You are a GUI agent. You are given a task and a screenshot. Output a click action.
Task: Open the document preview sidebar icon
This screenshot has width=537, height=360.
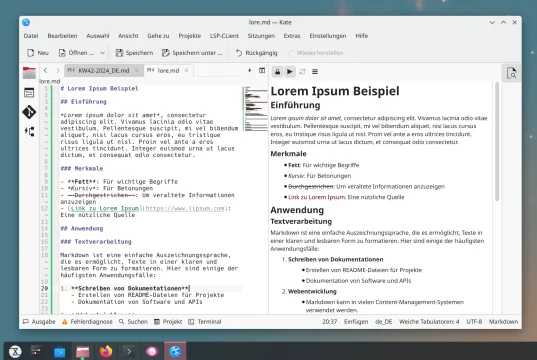tap(512, 73)
